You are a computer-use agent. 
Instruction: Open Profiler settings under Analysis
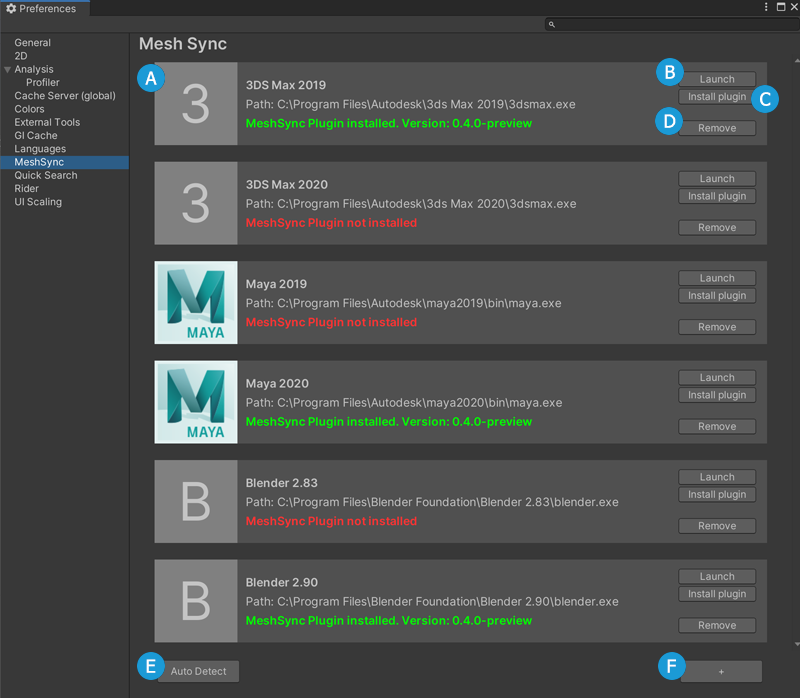[x=41, y=82]
